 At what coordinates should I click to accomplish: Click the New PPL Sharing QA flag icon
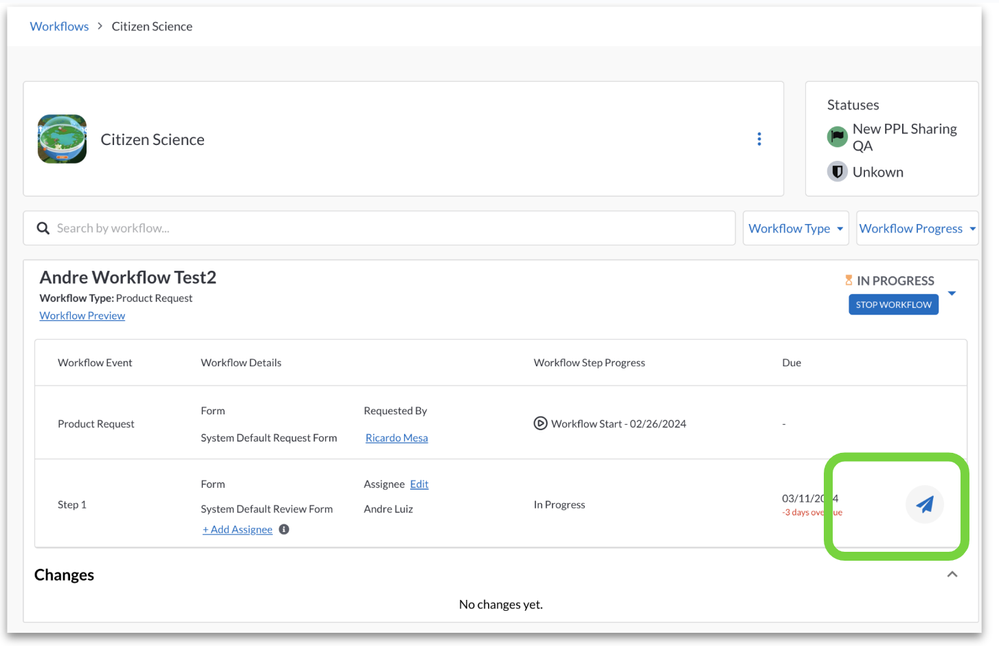[837, 137]
